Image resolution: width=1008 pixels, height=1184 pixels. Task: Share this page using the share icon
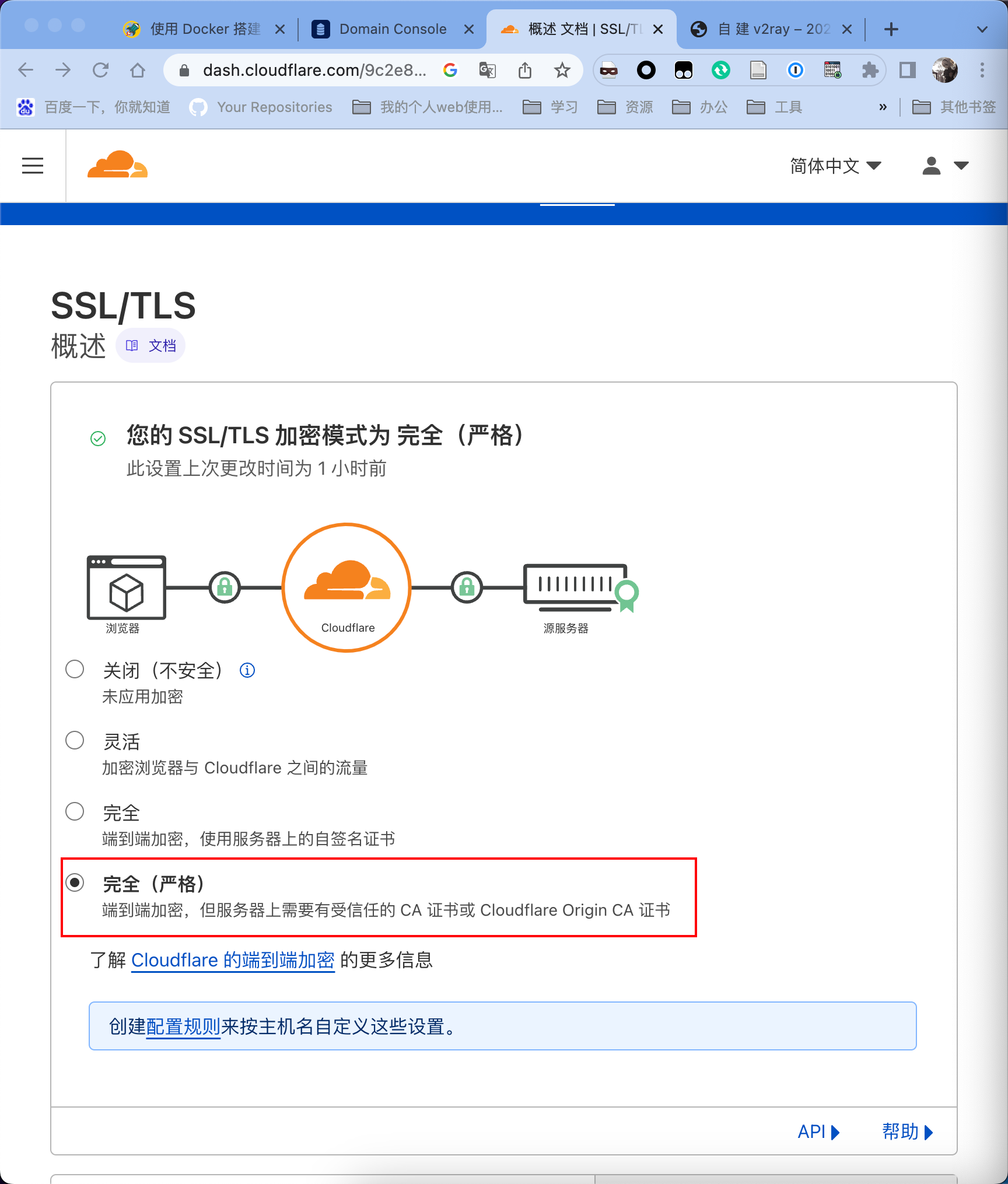[x=525, y=71]
